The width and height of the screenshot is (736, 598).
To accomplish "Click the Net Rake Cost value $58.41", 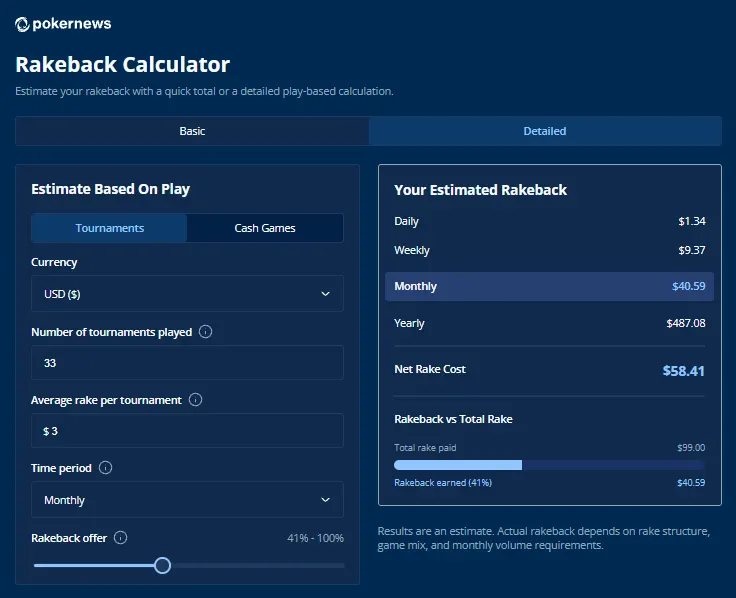I will click(x=683, y=371).
